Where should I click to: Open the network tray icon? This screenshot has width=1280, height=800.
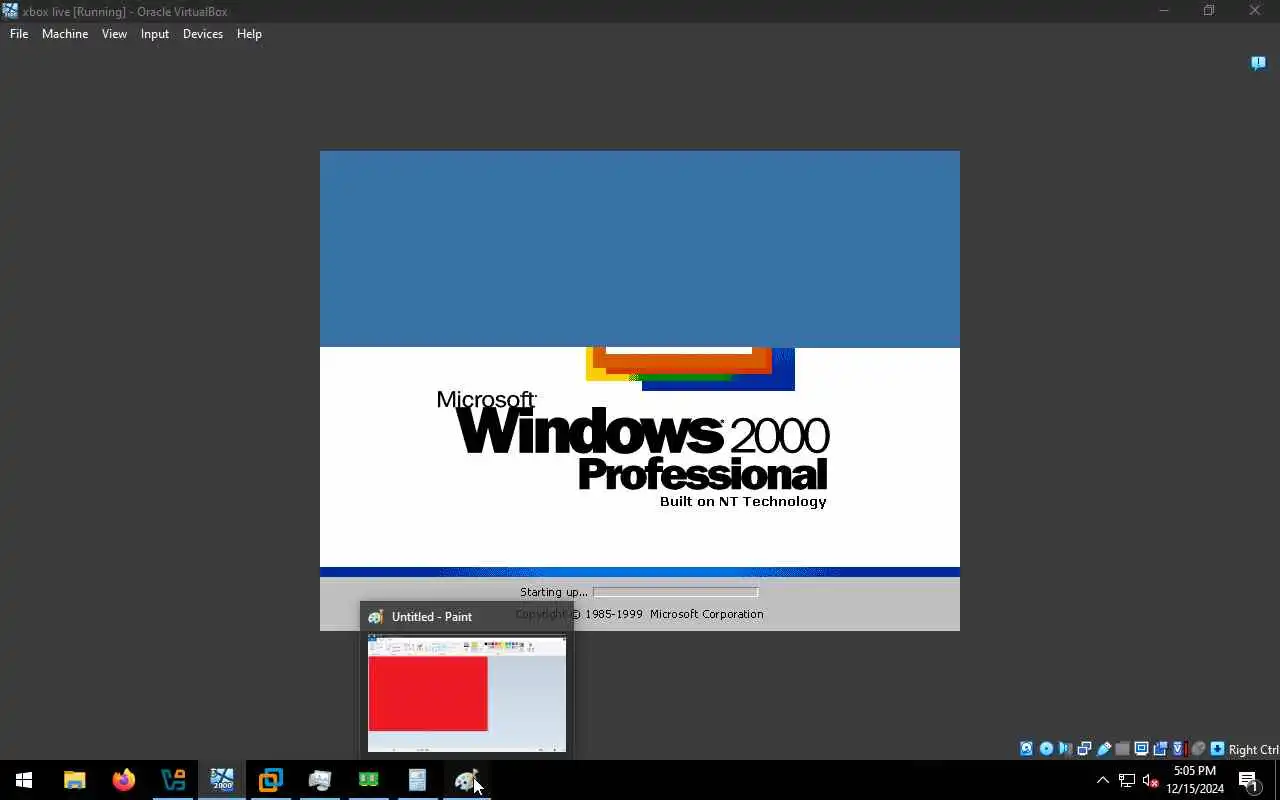click(1127, 780)
